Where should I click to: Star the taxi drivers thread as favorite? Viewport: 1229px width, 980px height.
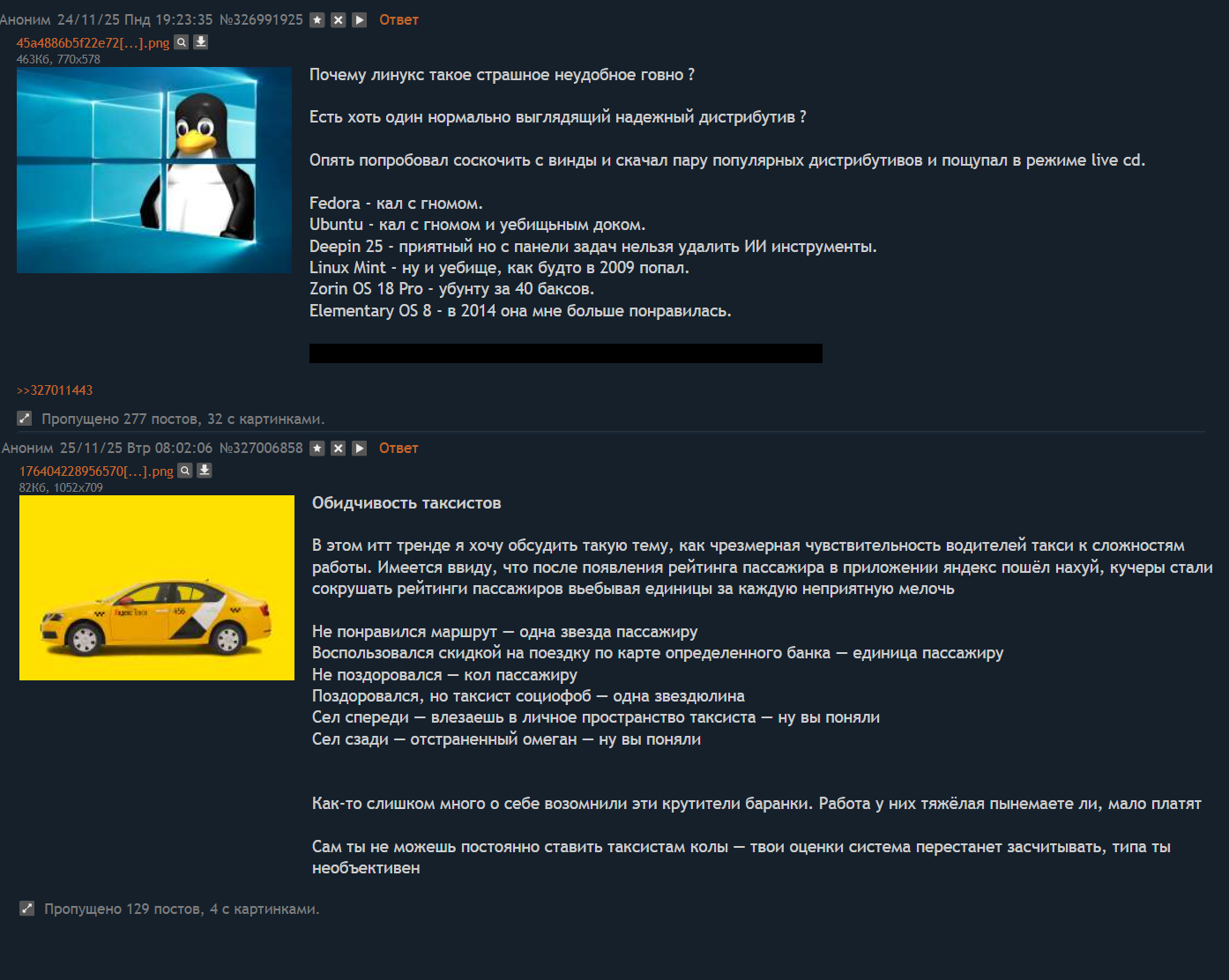tap(317, 448)
